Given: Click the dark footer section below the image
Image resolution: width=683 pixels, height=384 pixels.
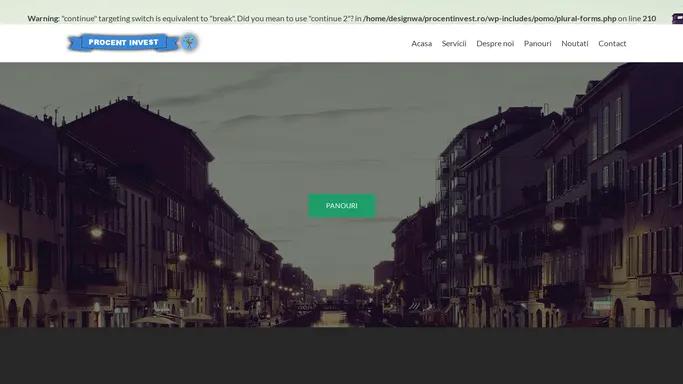Looking at the screenshot, I should [x=342, y=356].
